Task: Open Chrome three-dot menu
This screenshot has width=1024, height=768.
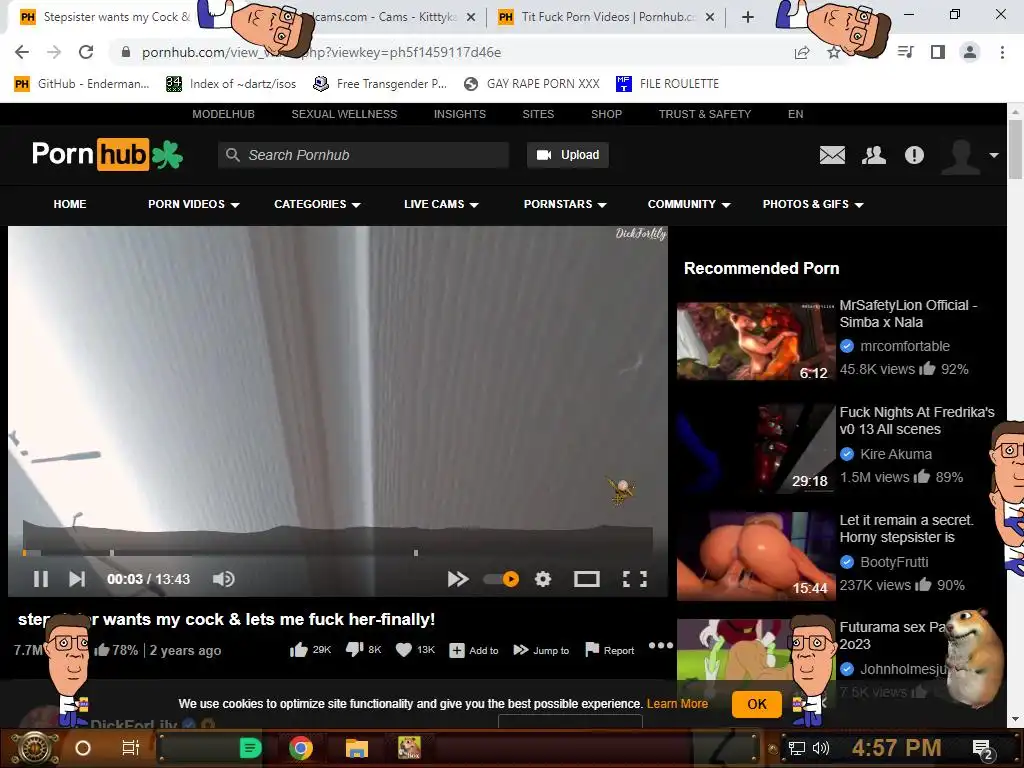Action: click(x=1002, y=52)
